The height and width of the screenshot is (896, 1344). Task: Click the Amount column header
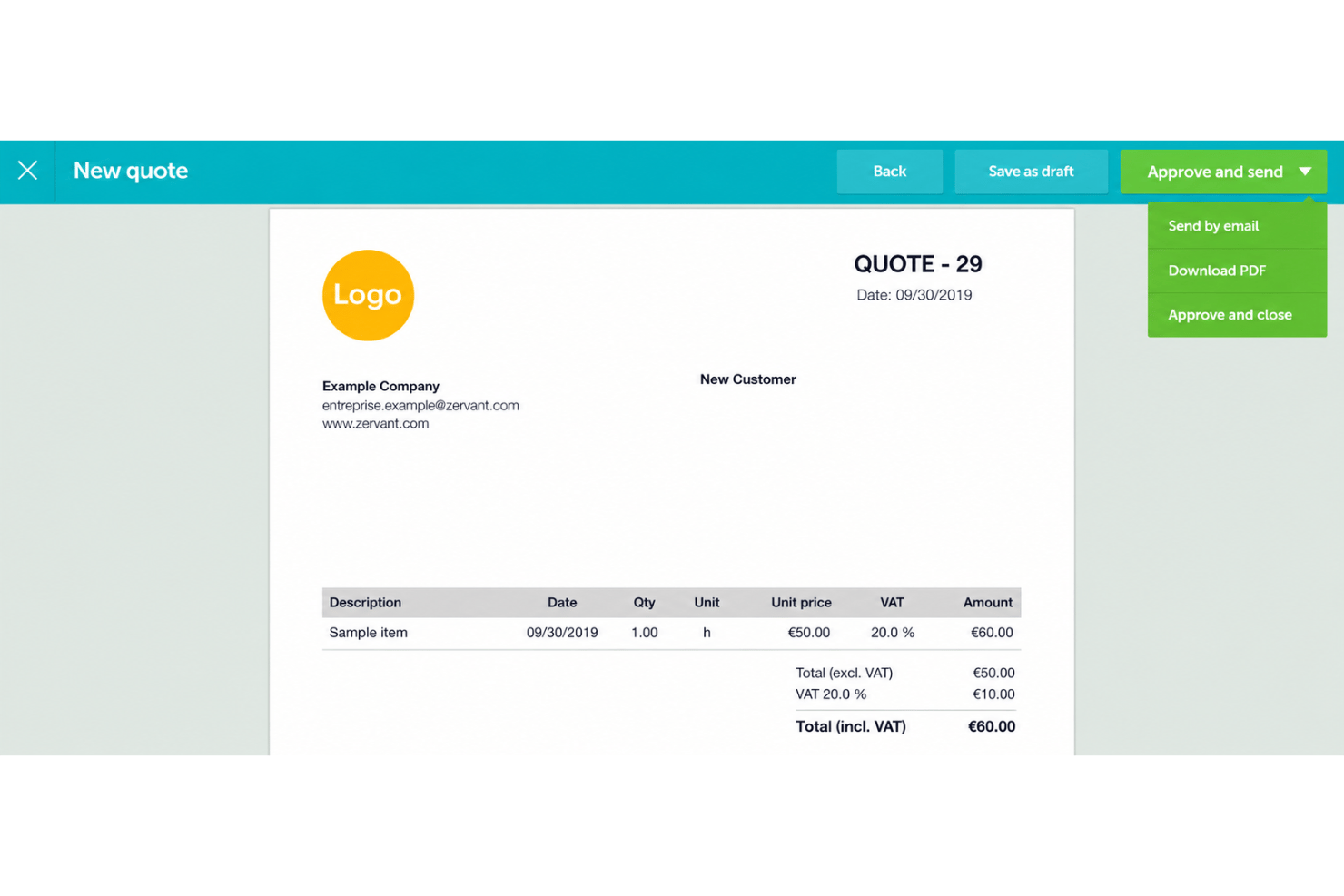tap(987, 603)
